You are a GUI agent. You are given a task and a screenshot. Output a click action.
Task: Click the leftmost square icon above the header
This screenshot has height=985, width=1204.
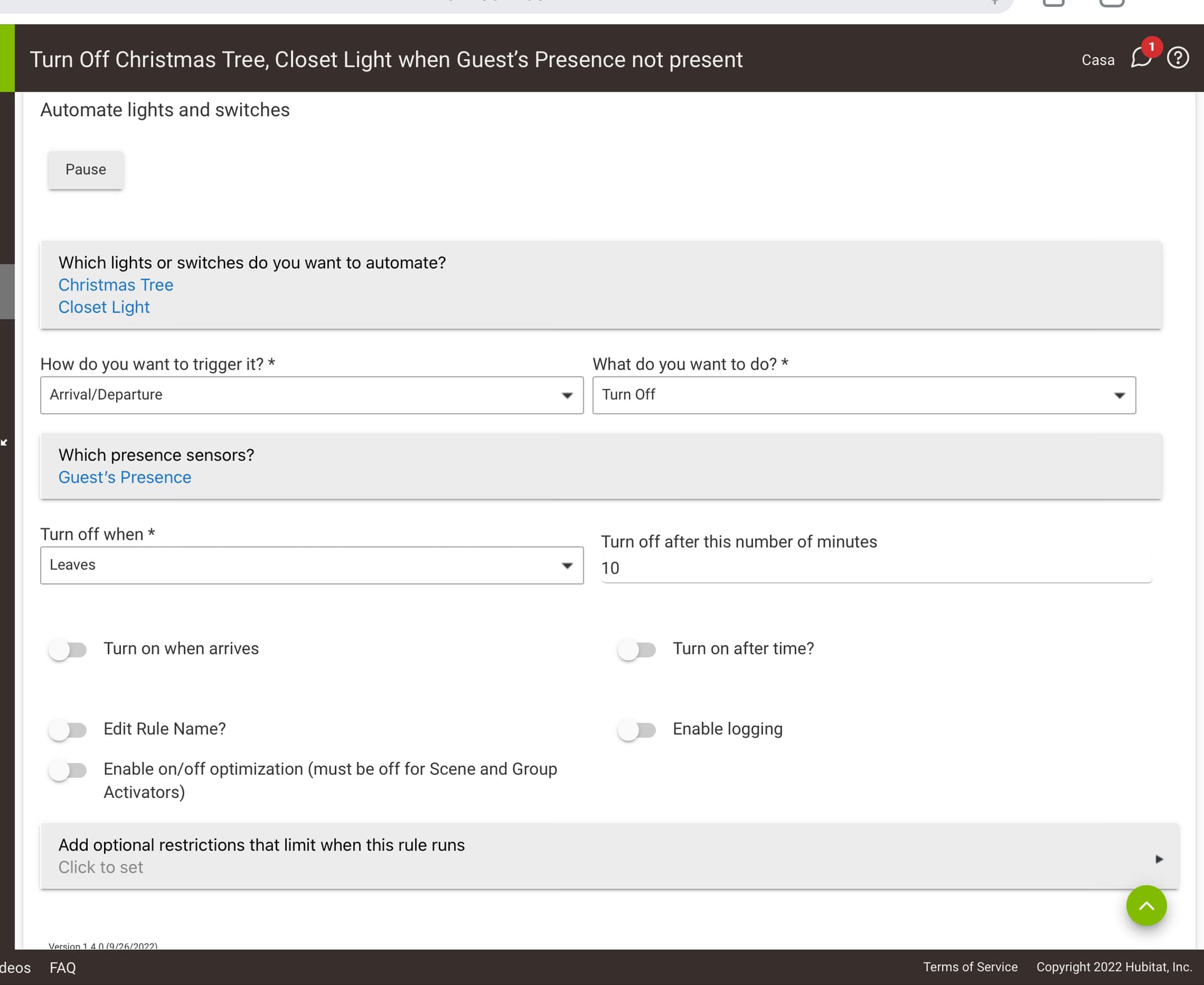(1054, 3)
